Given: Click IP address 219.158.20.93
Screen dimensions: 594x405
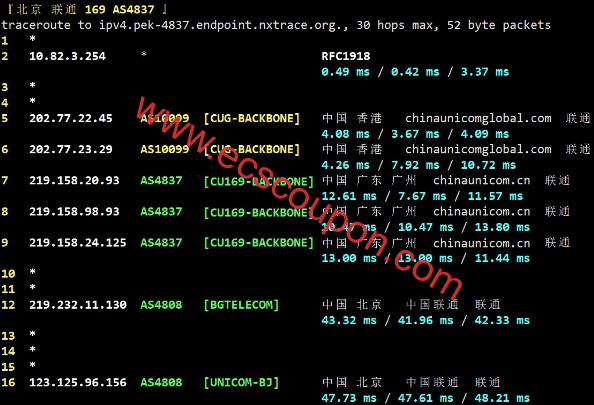Looking at the screenshot, I should (74, 181).
